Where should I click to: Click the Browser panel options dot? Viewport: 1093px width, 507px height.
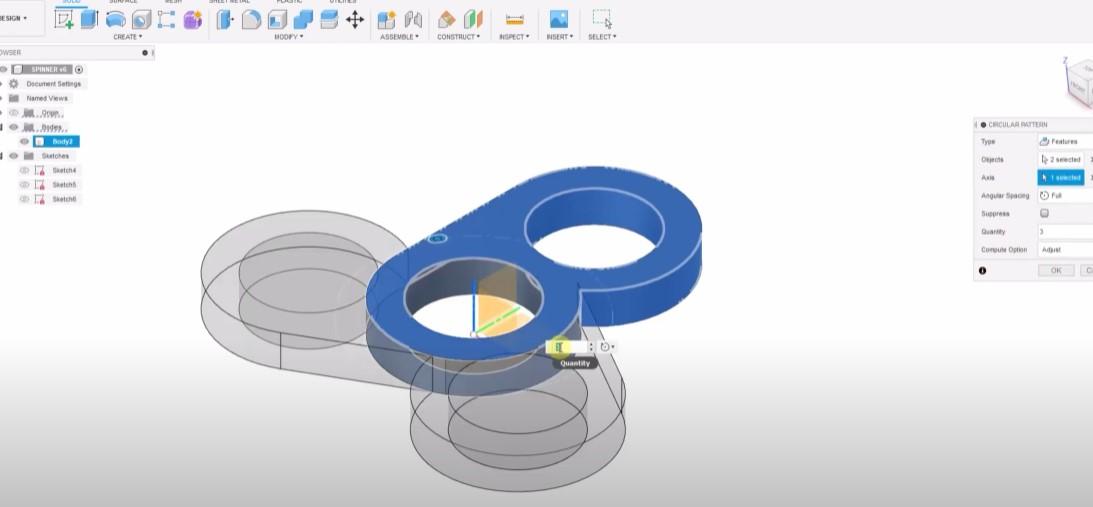point(145,53)
